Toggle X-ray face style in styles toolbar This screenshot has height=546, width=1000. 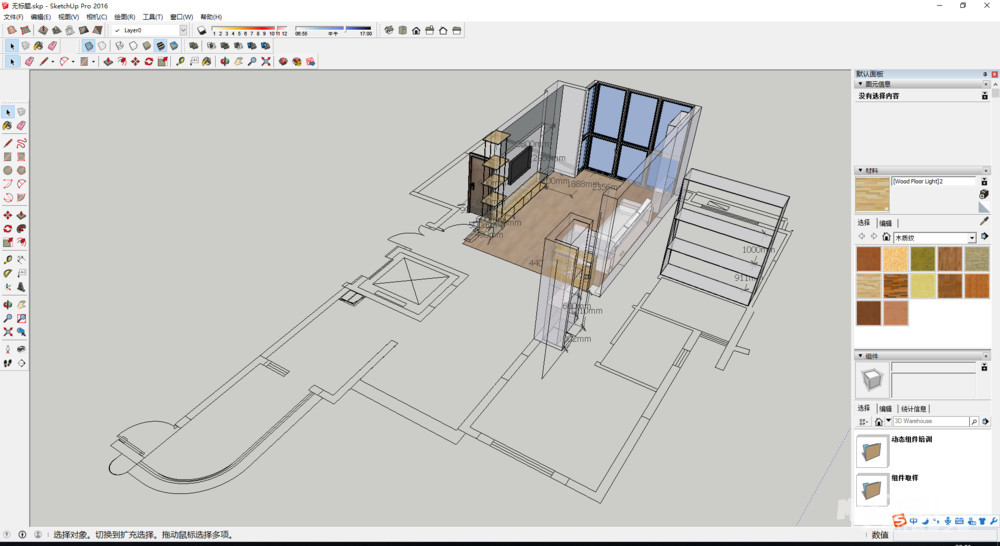tap(89, 46)
